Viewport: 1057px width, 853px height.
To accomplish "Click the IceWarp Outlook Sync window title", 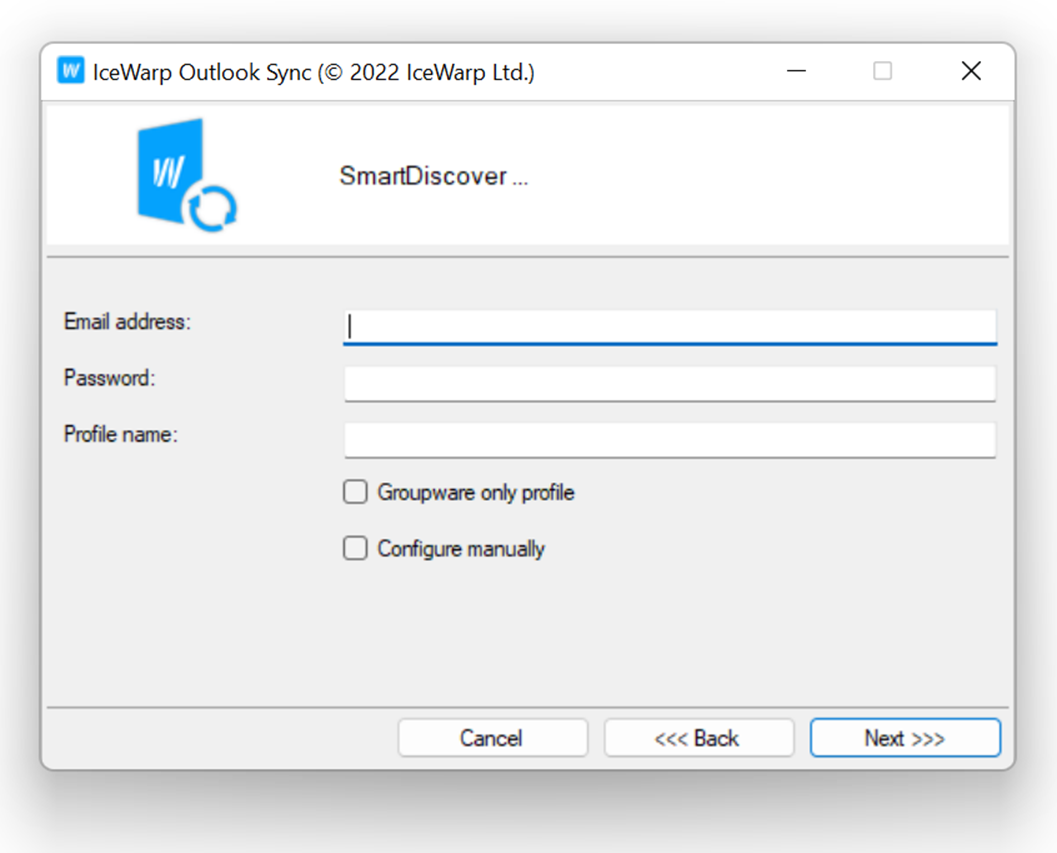I will coord(313,72).
